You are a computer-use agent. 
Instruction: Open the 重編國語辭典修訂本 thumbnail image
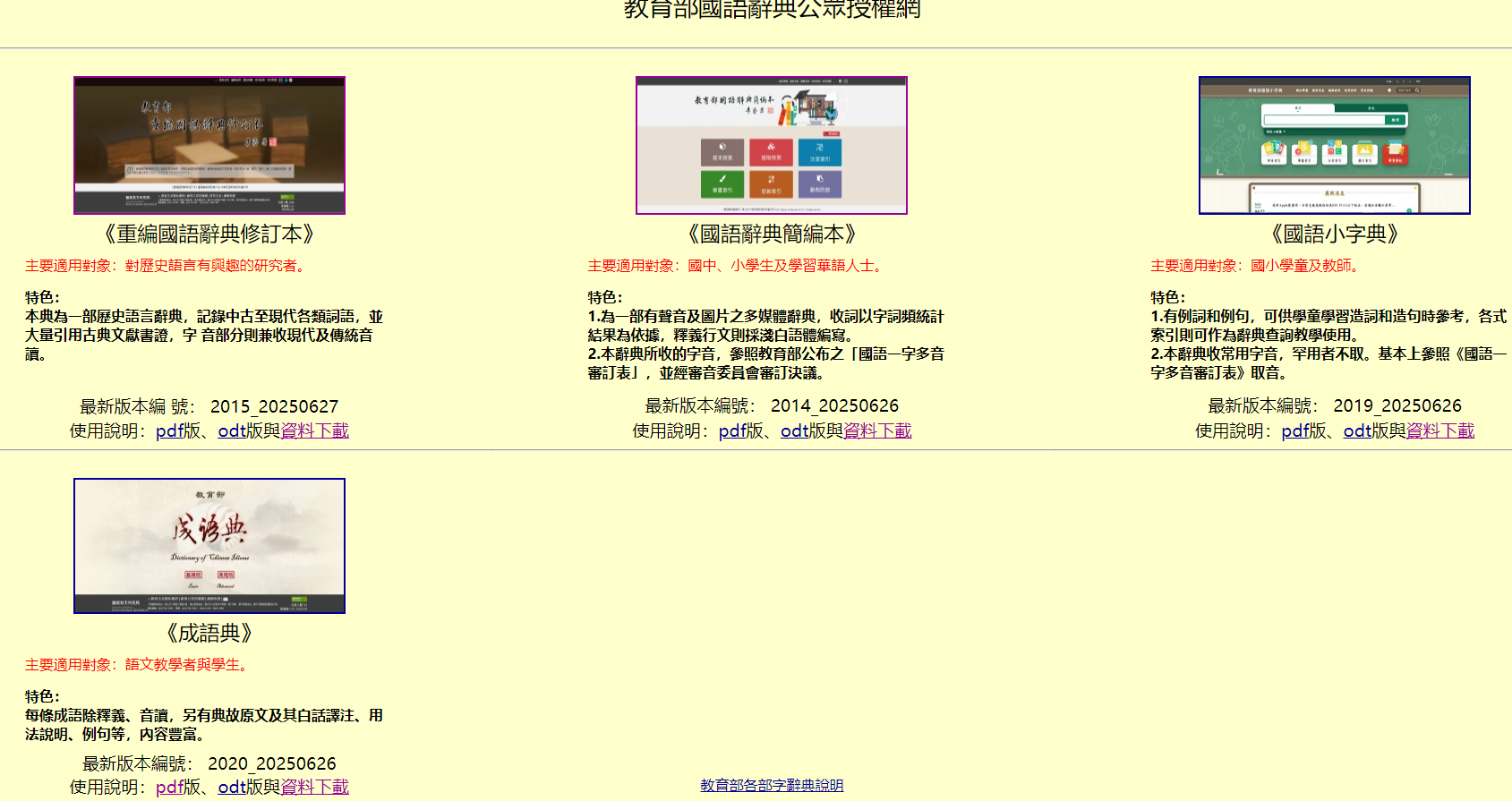pyautogui.click(x=209, y=145)
